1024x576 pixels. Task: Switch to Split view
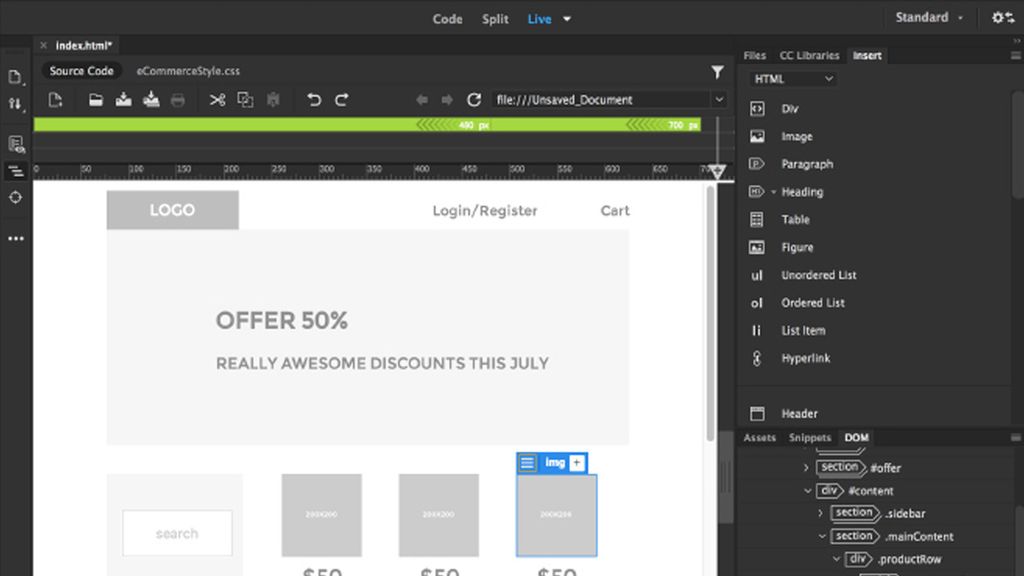pyautogui.click(x=495, y=18)
